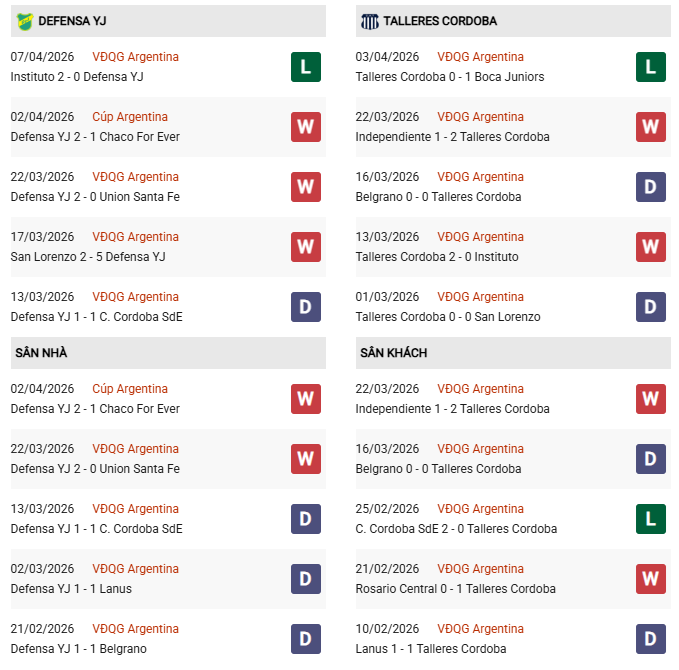Click the green L badge for Instituto match
The width and height of the screenshot is (679, 670).
point(306,67)
